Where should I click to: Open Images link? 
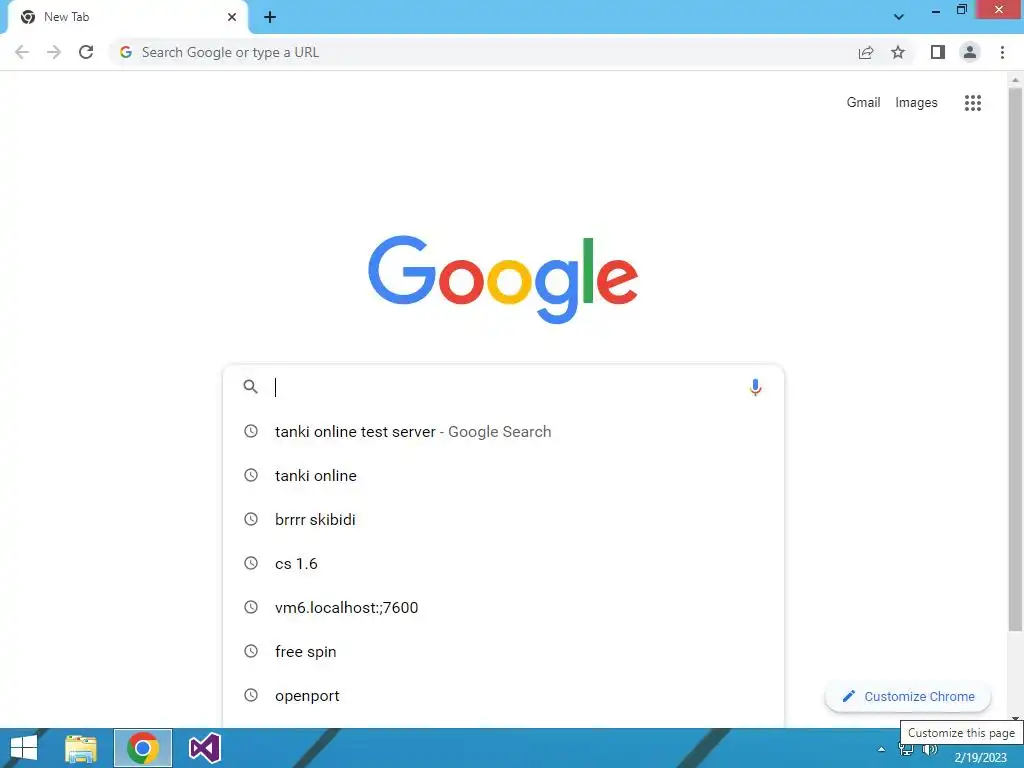916,103
